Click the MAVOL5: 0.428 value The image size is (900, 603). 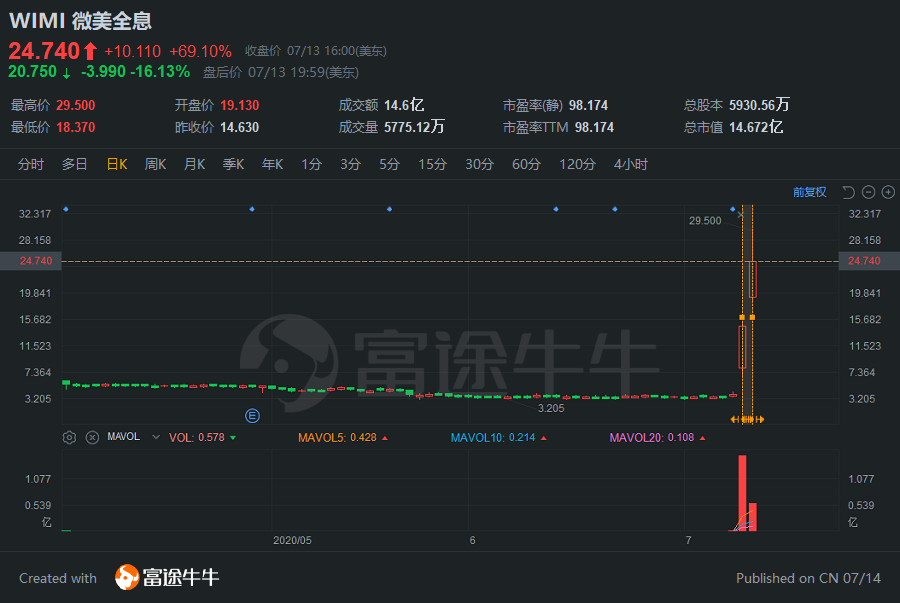pyautogui.click(x=338, y=438)
